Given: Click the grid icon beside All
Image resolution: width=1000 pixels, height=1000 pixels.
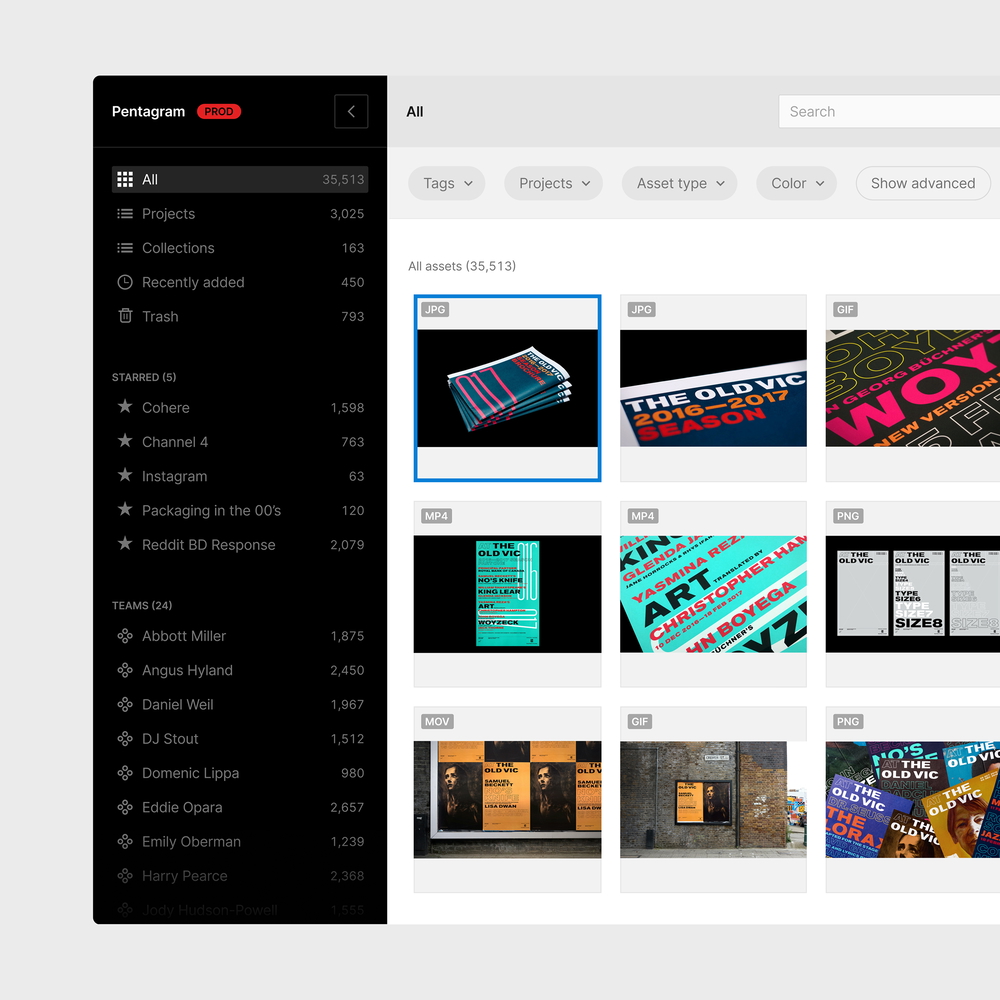Looking at the screenshot, I should pos(125,180).
